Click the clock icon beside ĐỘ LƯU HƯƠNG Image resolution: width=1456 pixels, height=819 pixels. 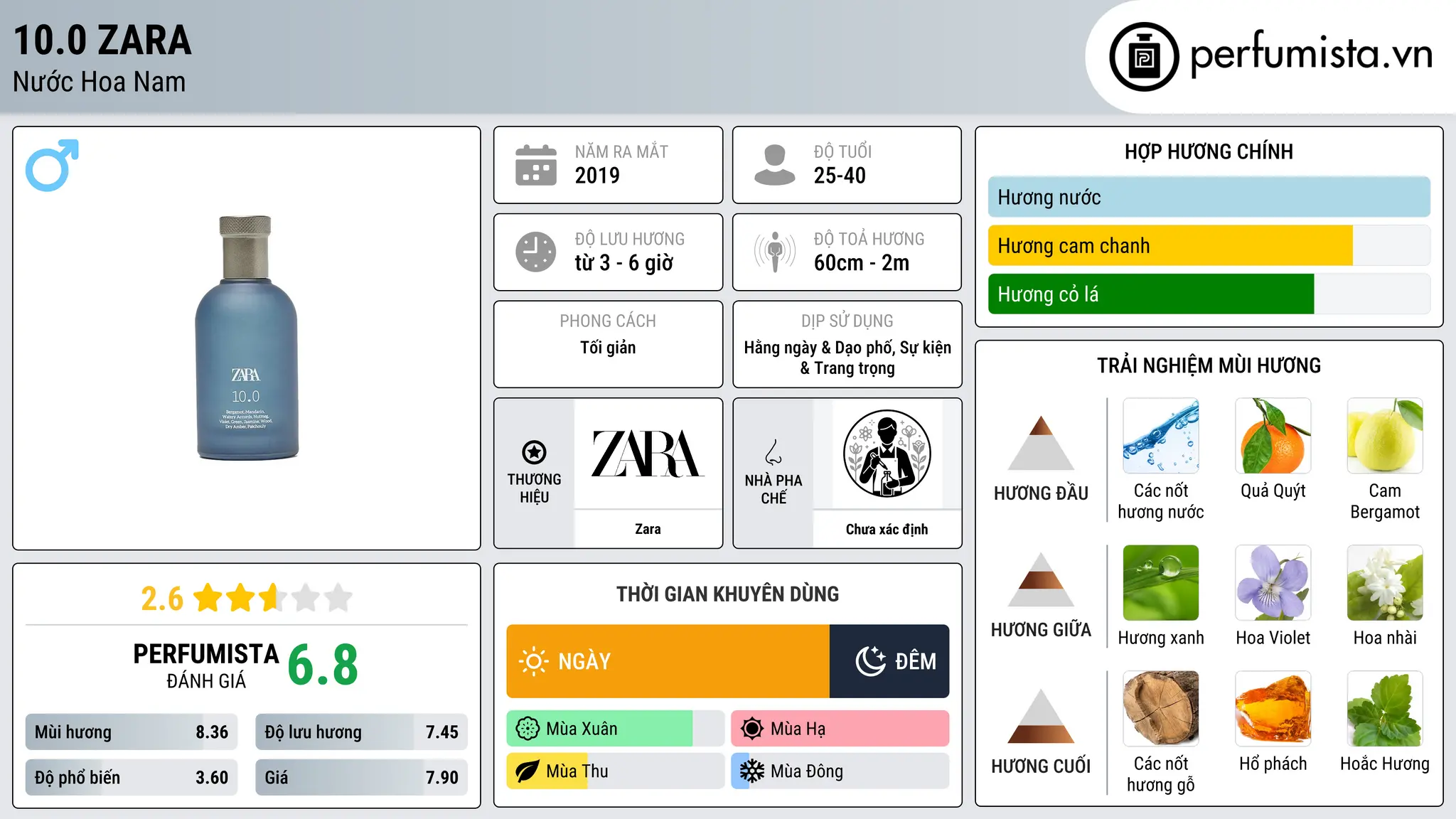(x=536, y=252)
